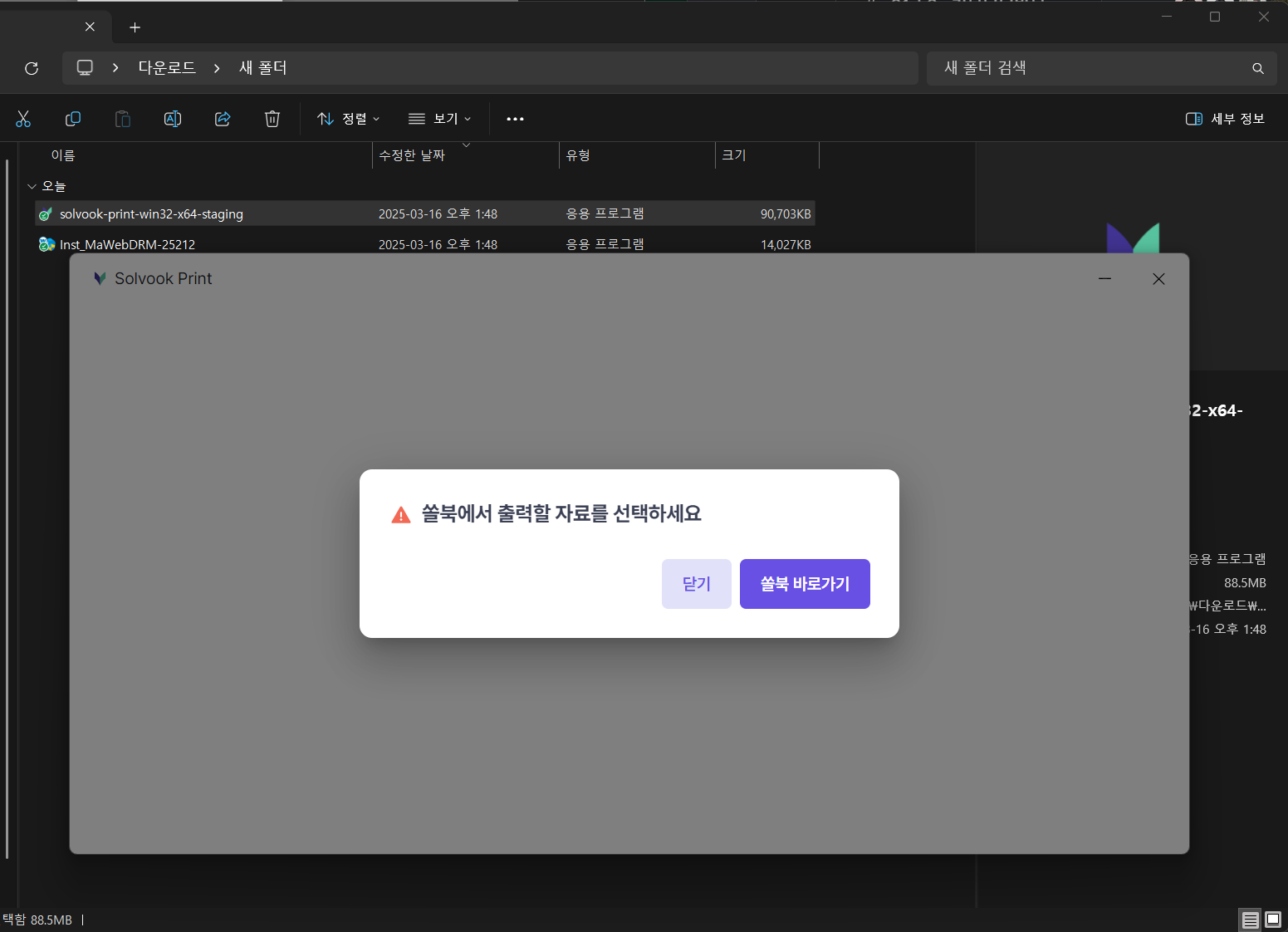Click the refresh icon beside address bar
1288x932 pixels.
[32, 68]
